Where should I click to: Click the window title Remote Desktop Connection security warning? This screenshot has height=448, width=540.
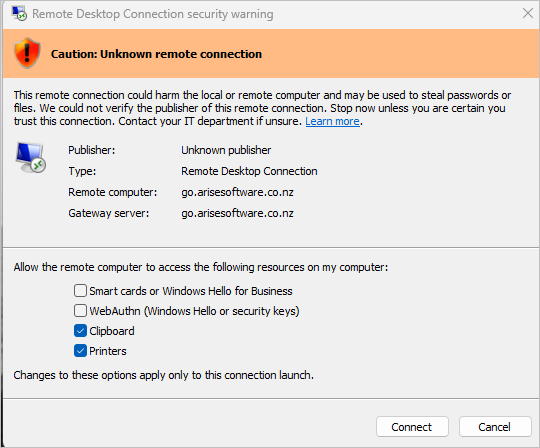(x=153, y=14)
